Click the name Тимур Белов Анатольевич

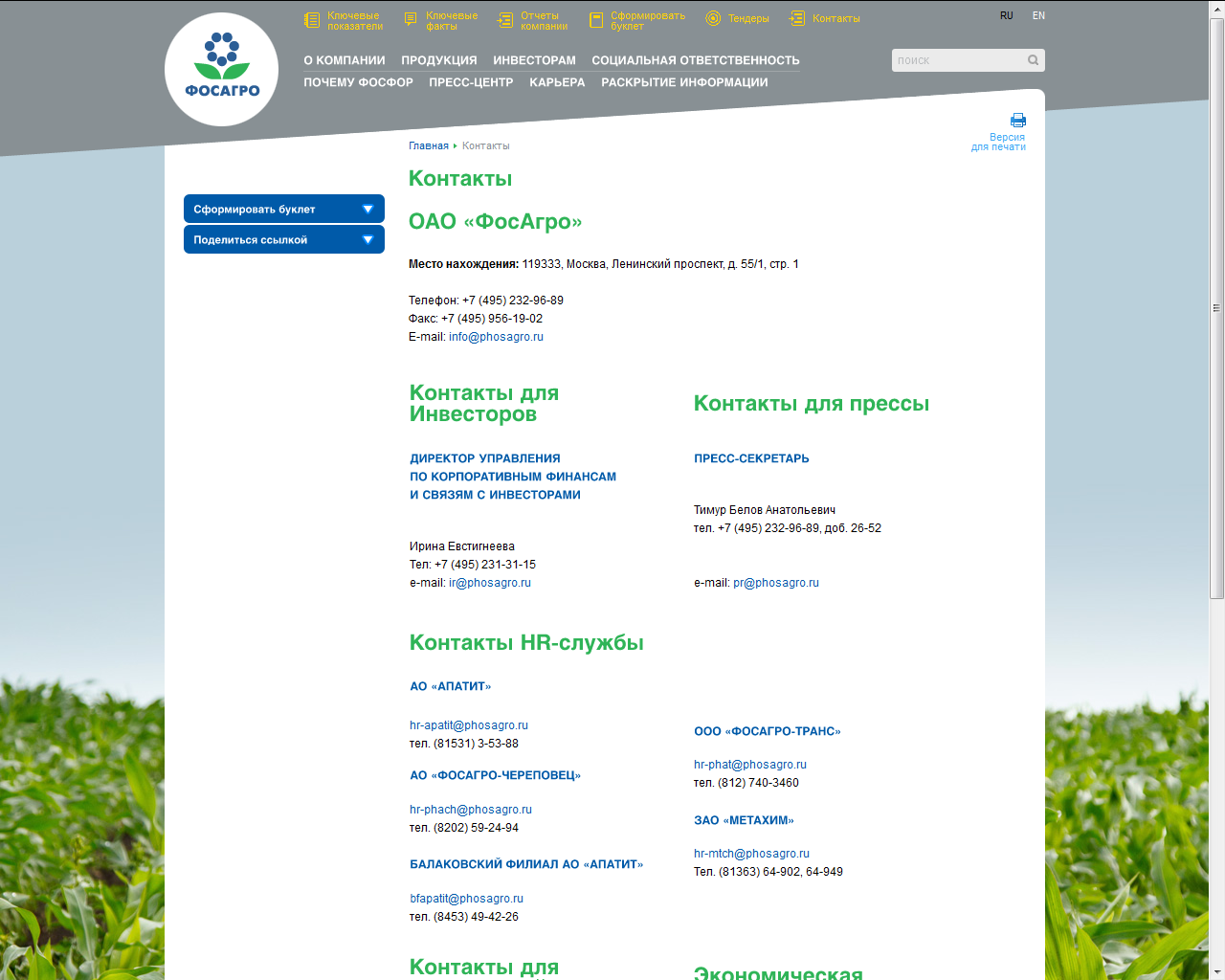765,510
